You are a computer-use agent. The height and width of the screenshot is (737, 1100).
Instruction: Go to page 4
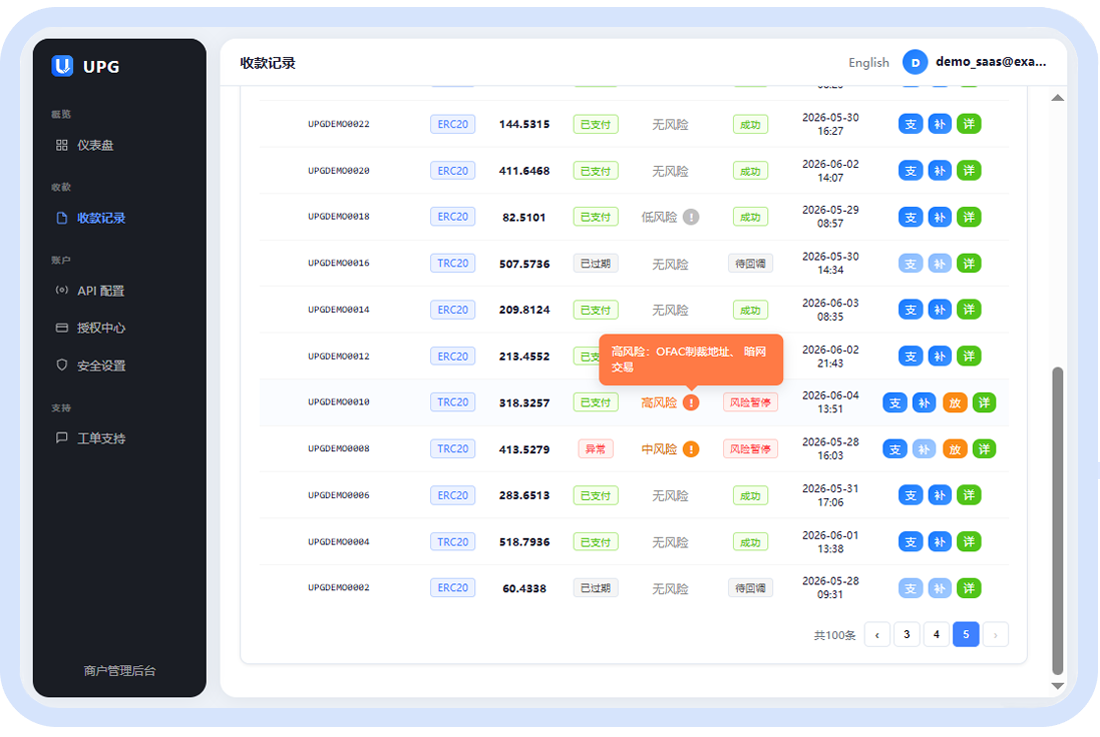click(x=936, y=635)
